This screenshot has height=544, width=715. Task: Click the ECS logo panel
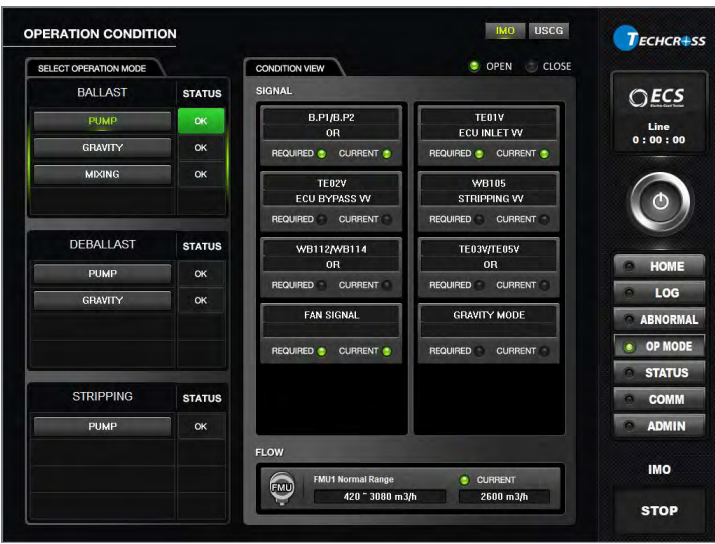coord(659,112)
